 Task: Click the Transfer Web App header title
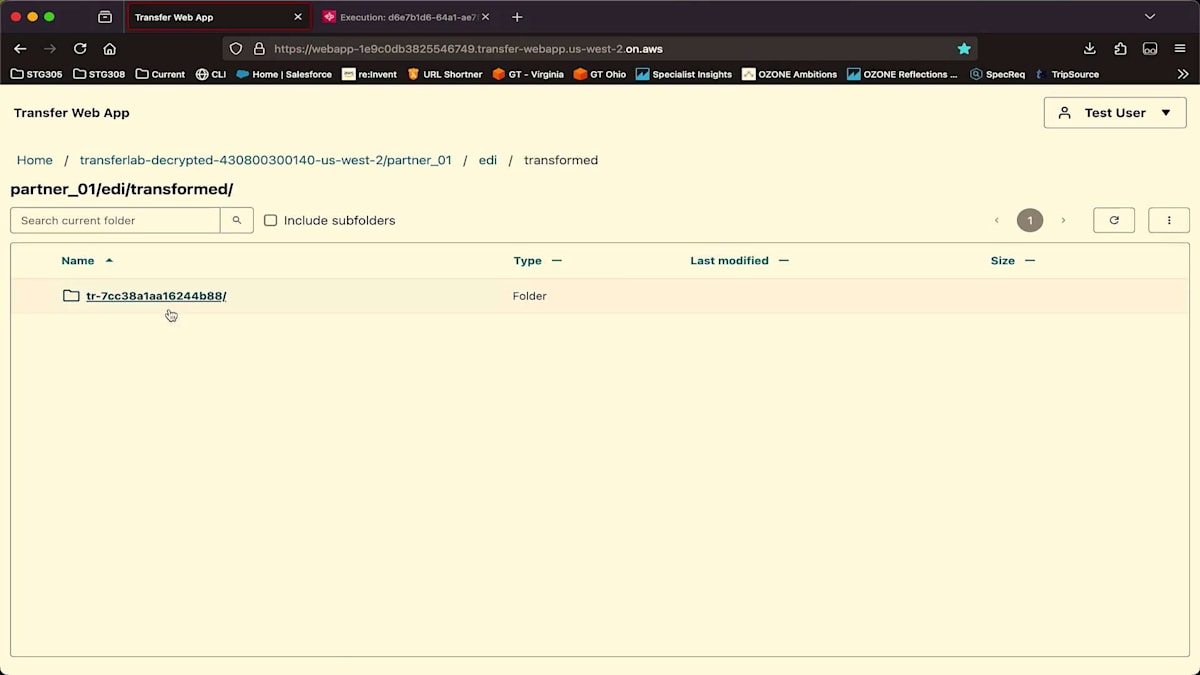click(72, 113)
